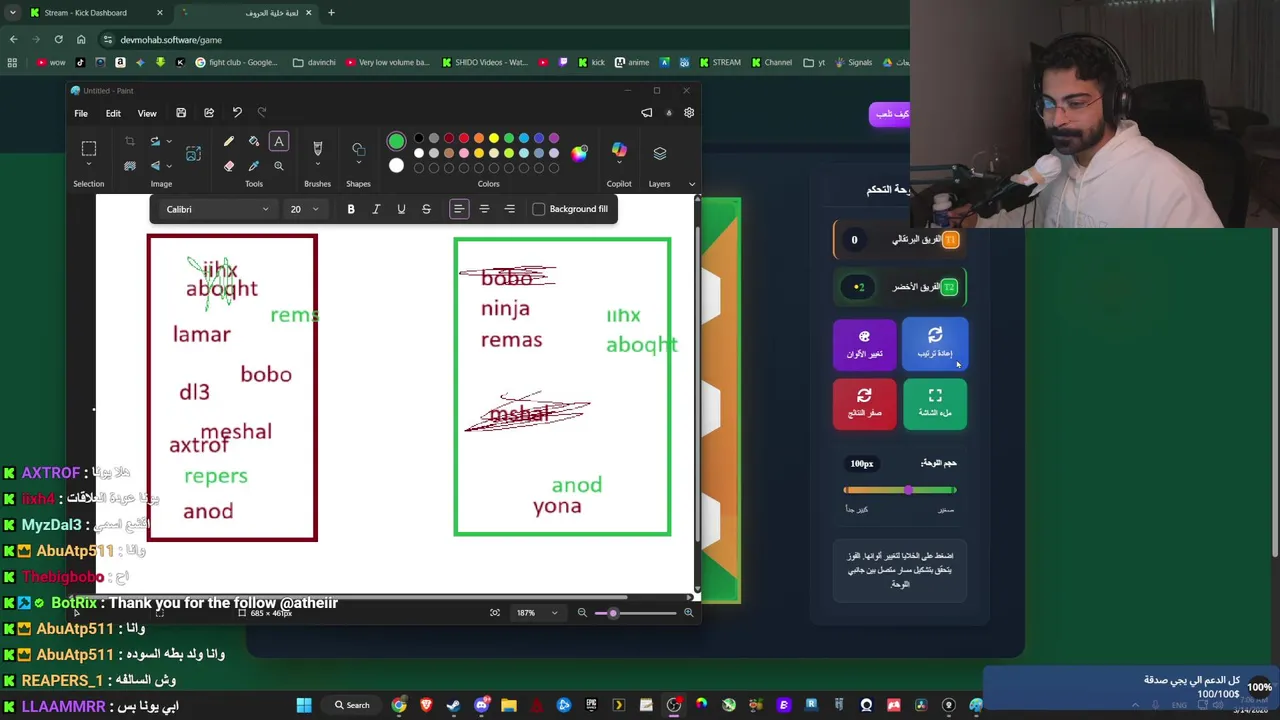Screen dimensions: 1280x720
Task: Open the fight club Google bookmark
Action: click(x=237, y=62)
